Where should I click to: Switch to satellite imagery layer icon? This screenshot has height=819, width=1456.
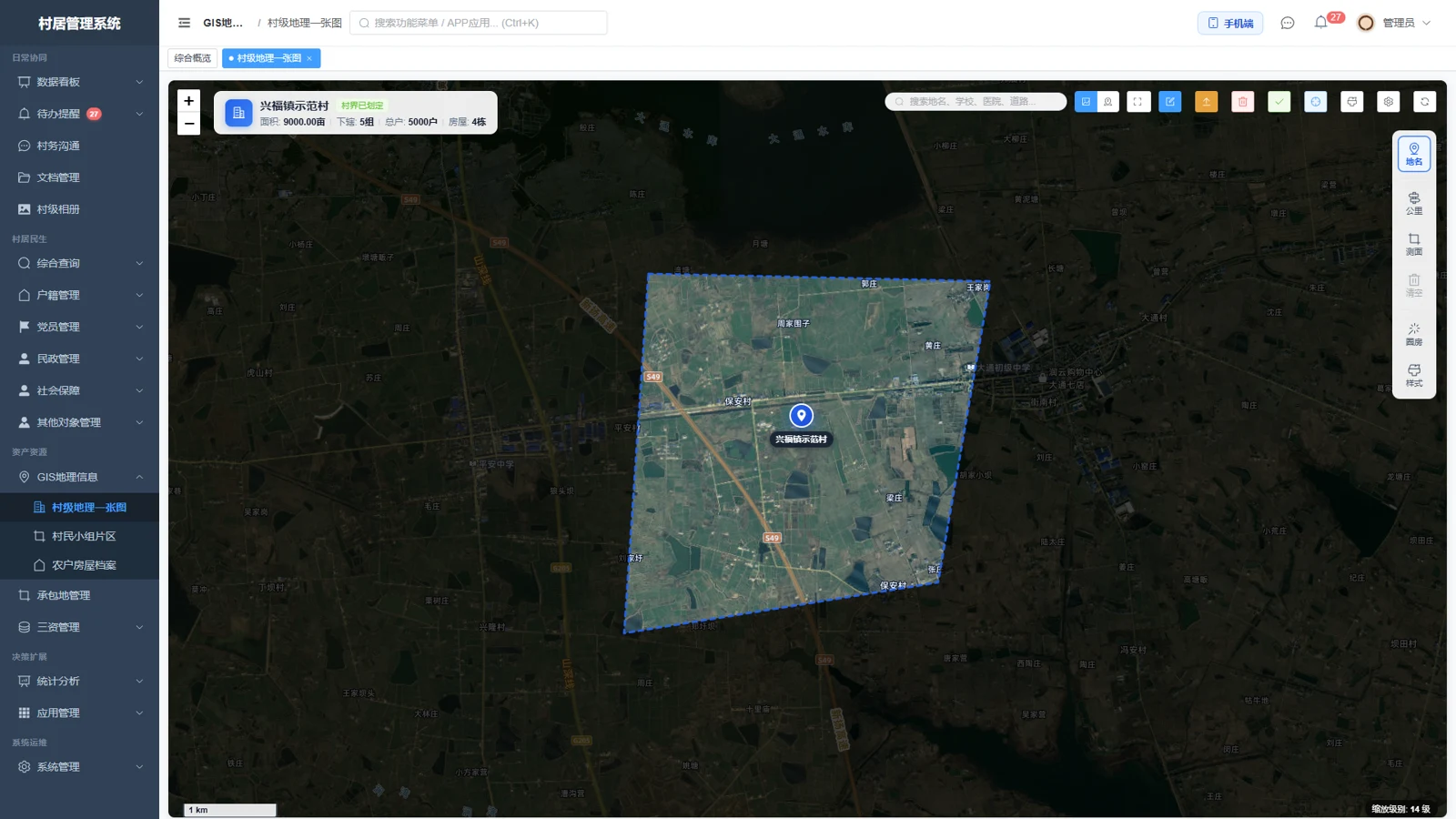click(x=1086, y=102)
